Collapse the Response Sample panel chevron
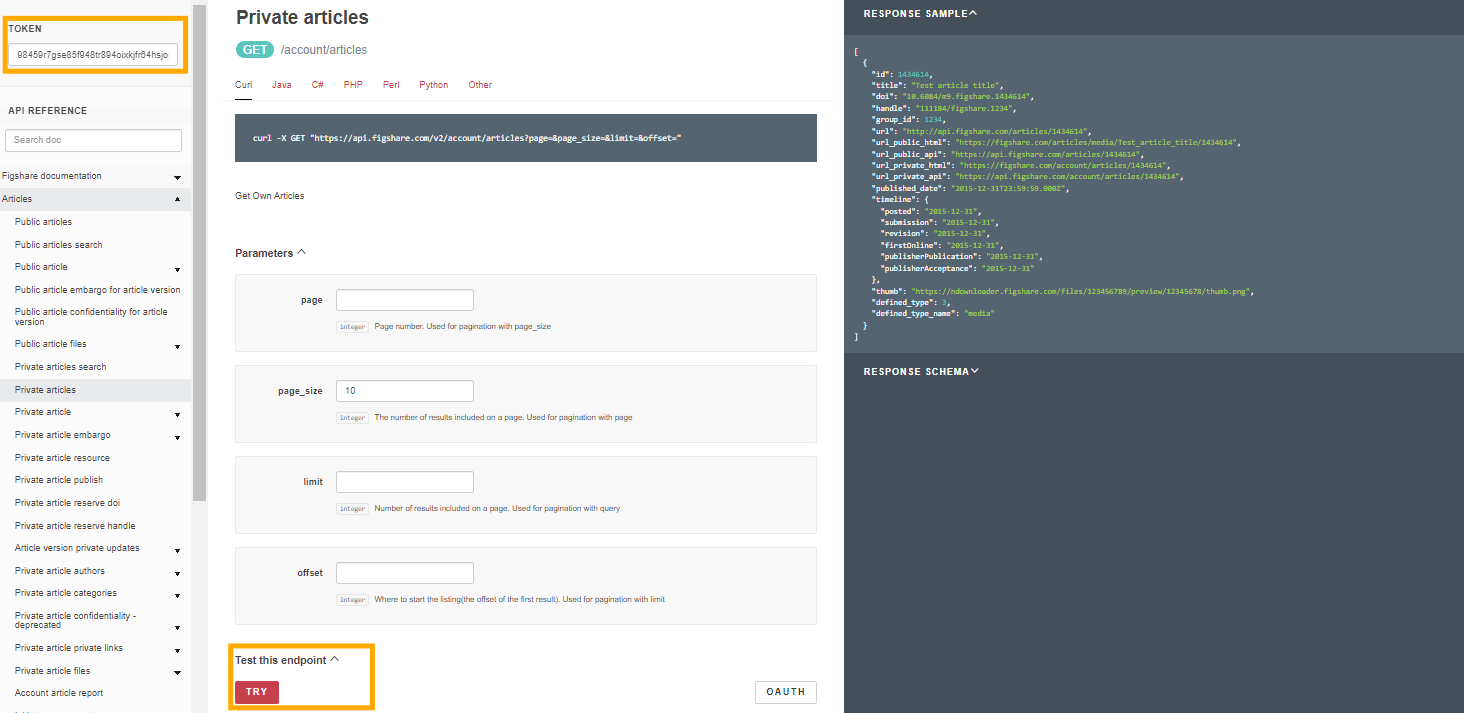The height and width of the screenshot is (713, 1464). [973, 14]
